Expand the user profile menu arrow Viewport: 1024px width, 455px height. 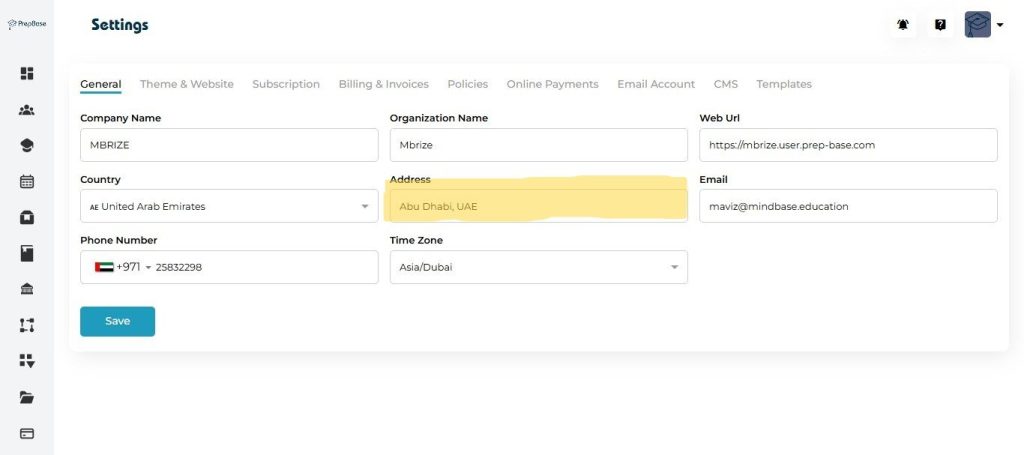(x=1000, y=25)
